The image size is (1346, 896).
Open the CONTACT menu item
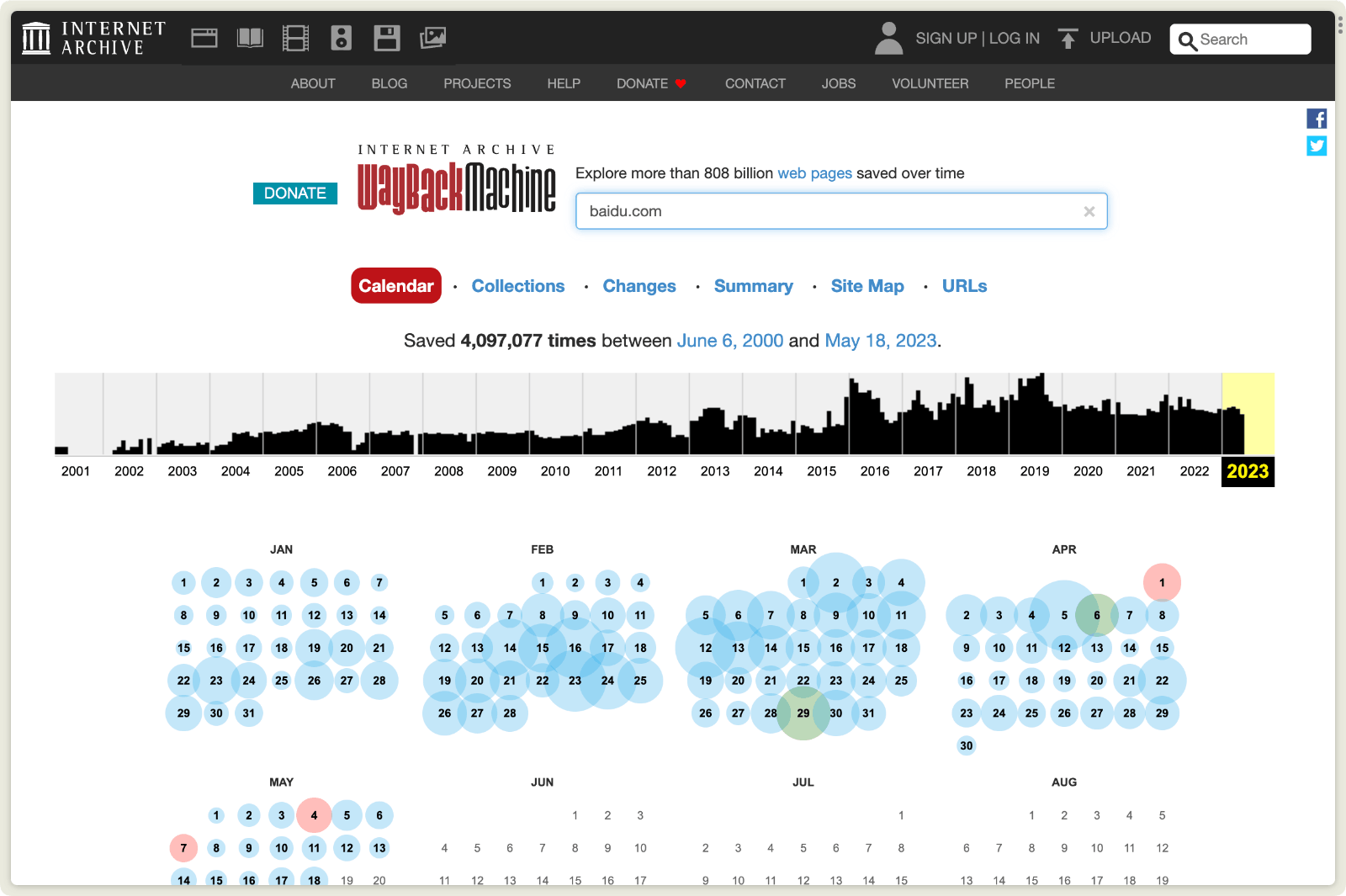pos(755,83)
